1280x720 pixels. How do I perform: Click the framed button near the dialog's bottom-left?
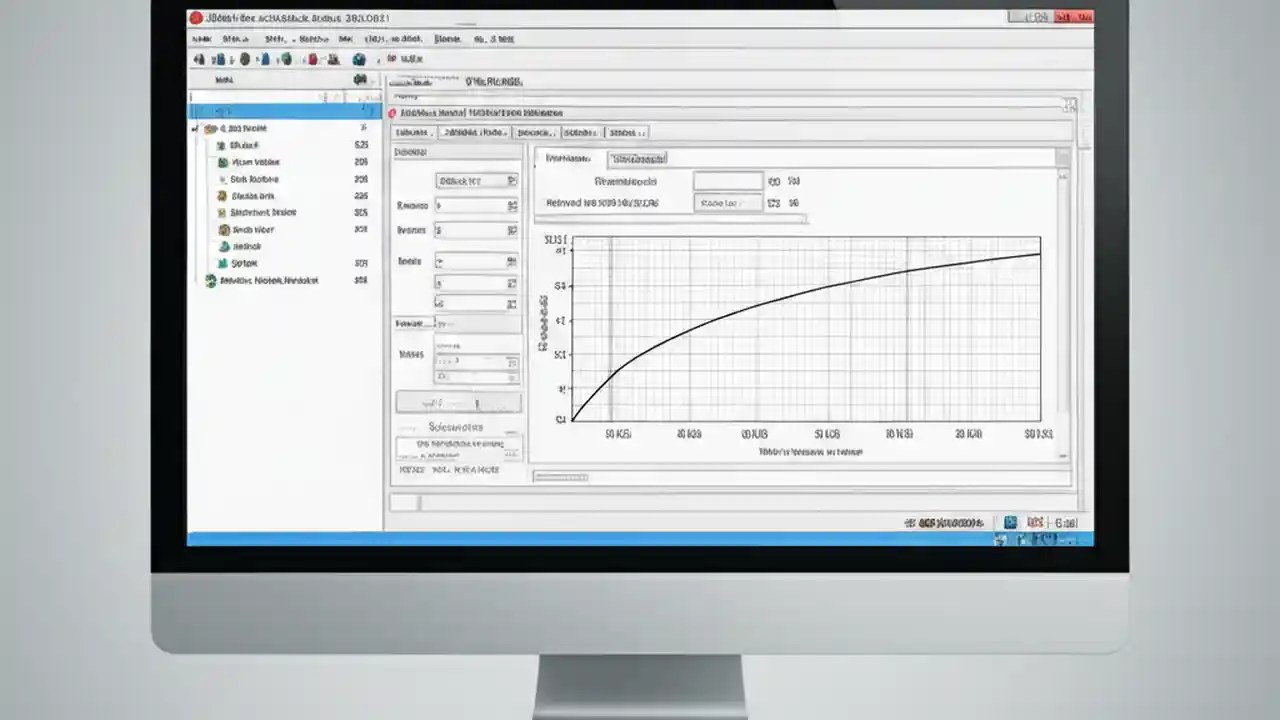coord(457,403)
